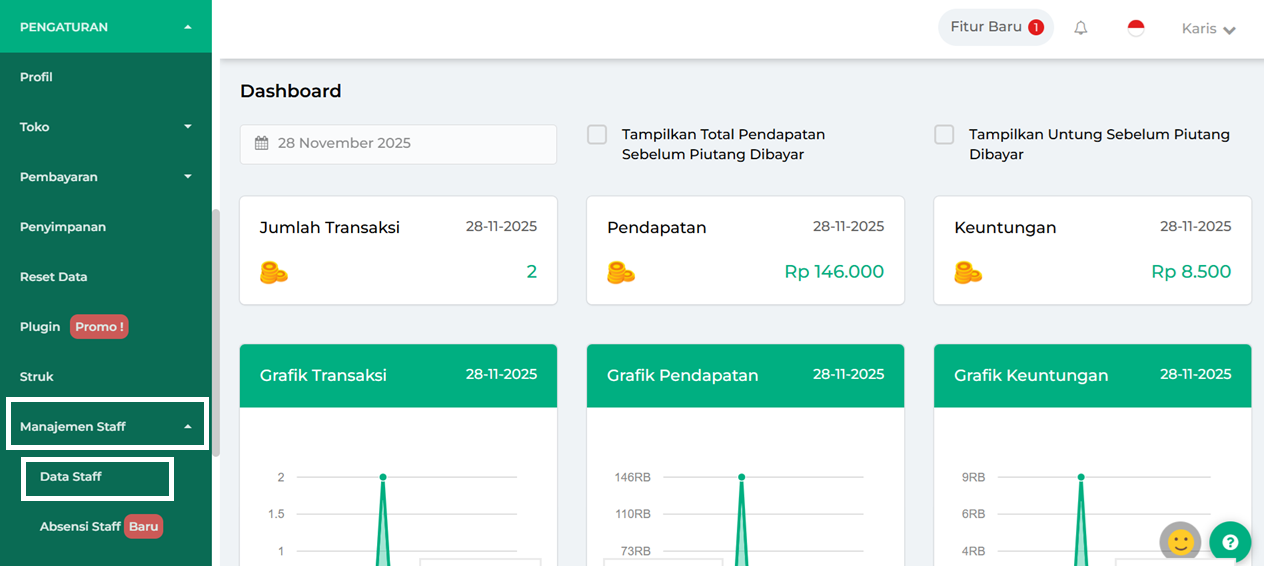Click coins icon in Keuntungan card
The height and width of the screenshot is (568, 1266).
point(968,272)
